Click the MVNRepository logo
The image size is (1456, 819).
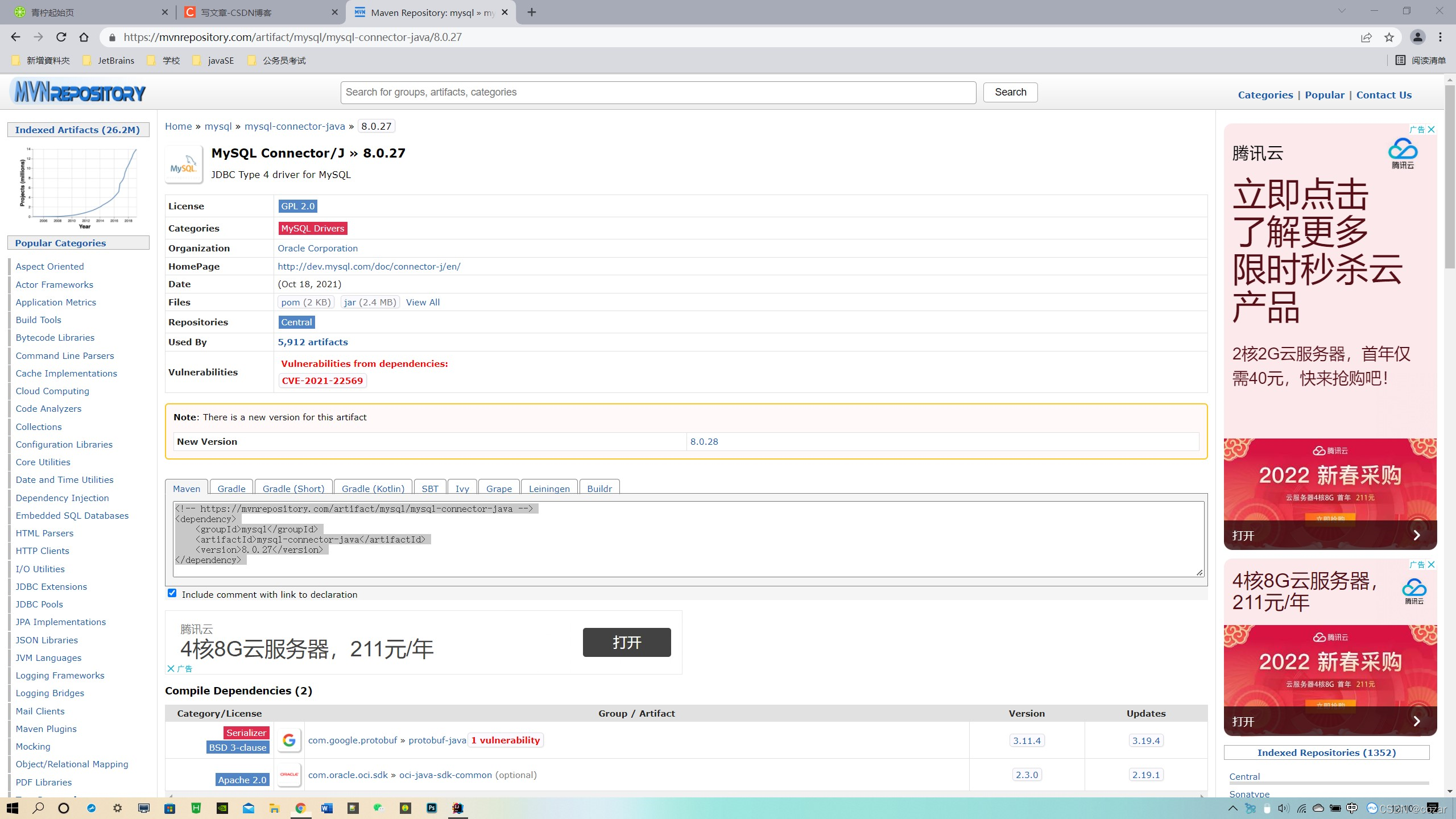[78, 92]
